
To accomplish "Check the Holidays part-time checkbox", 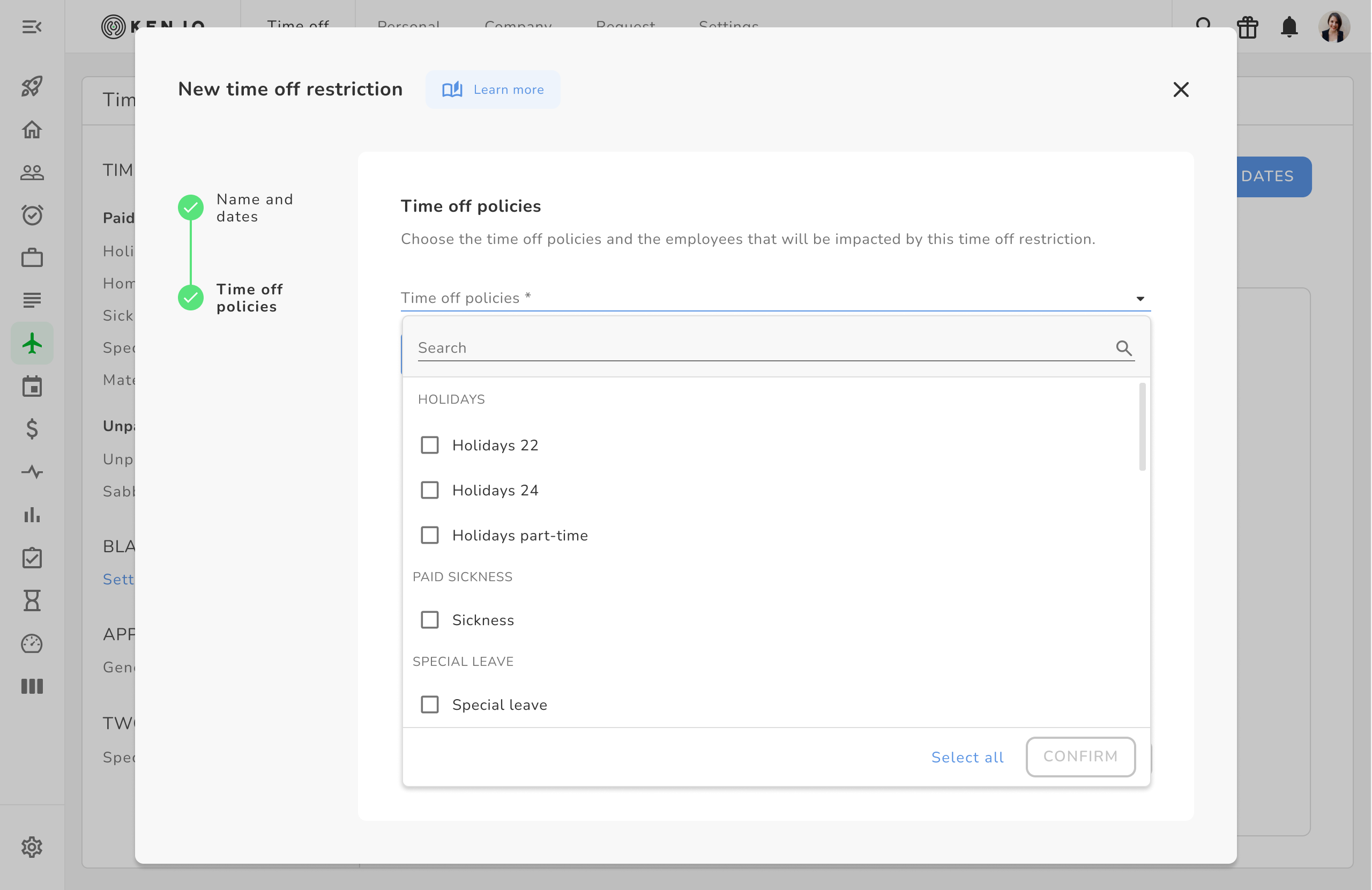I will 429,535.
